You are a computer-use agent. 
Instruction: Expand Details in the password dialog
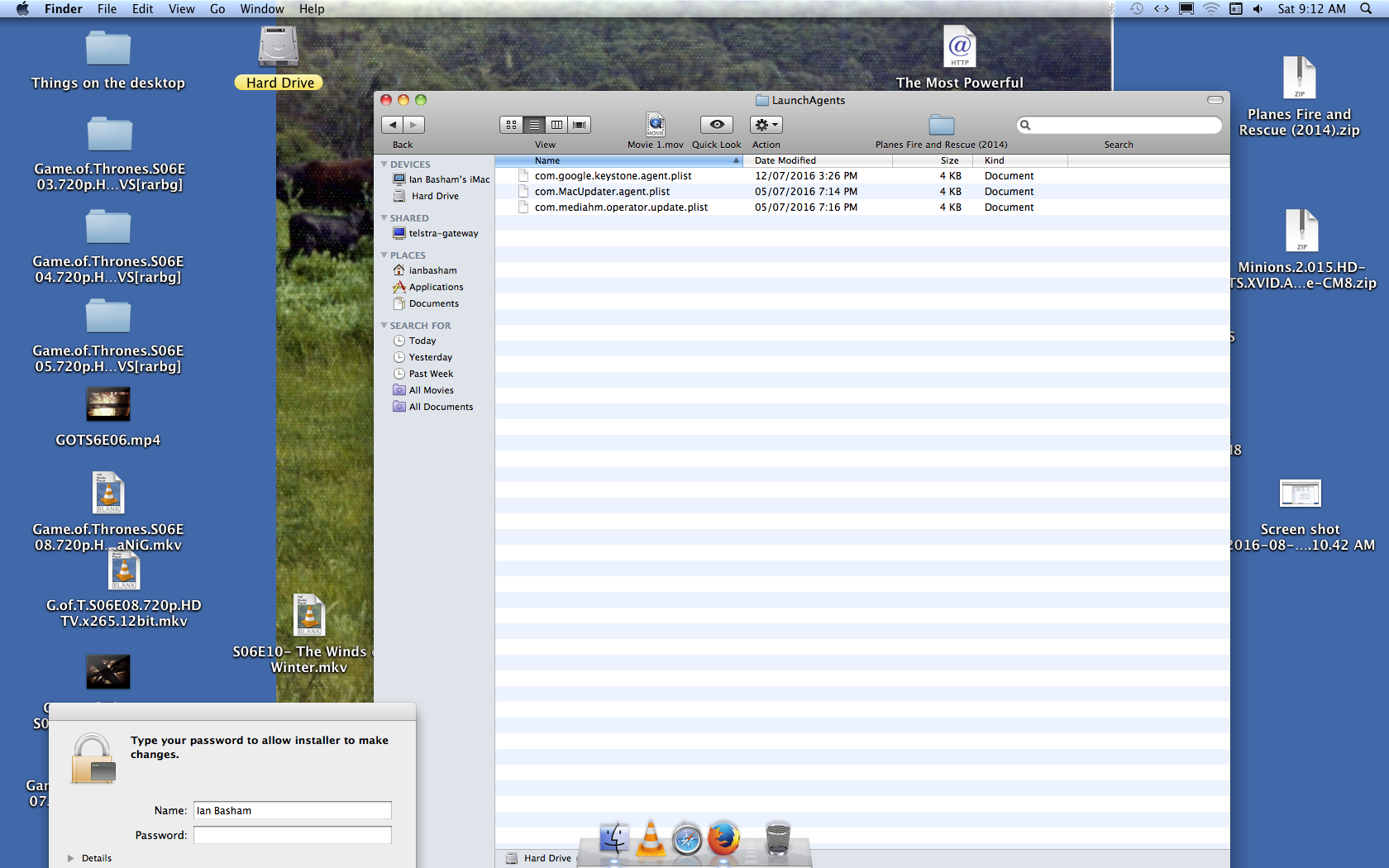71,858
